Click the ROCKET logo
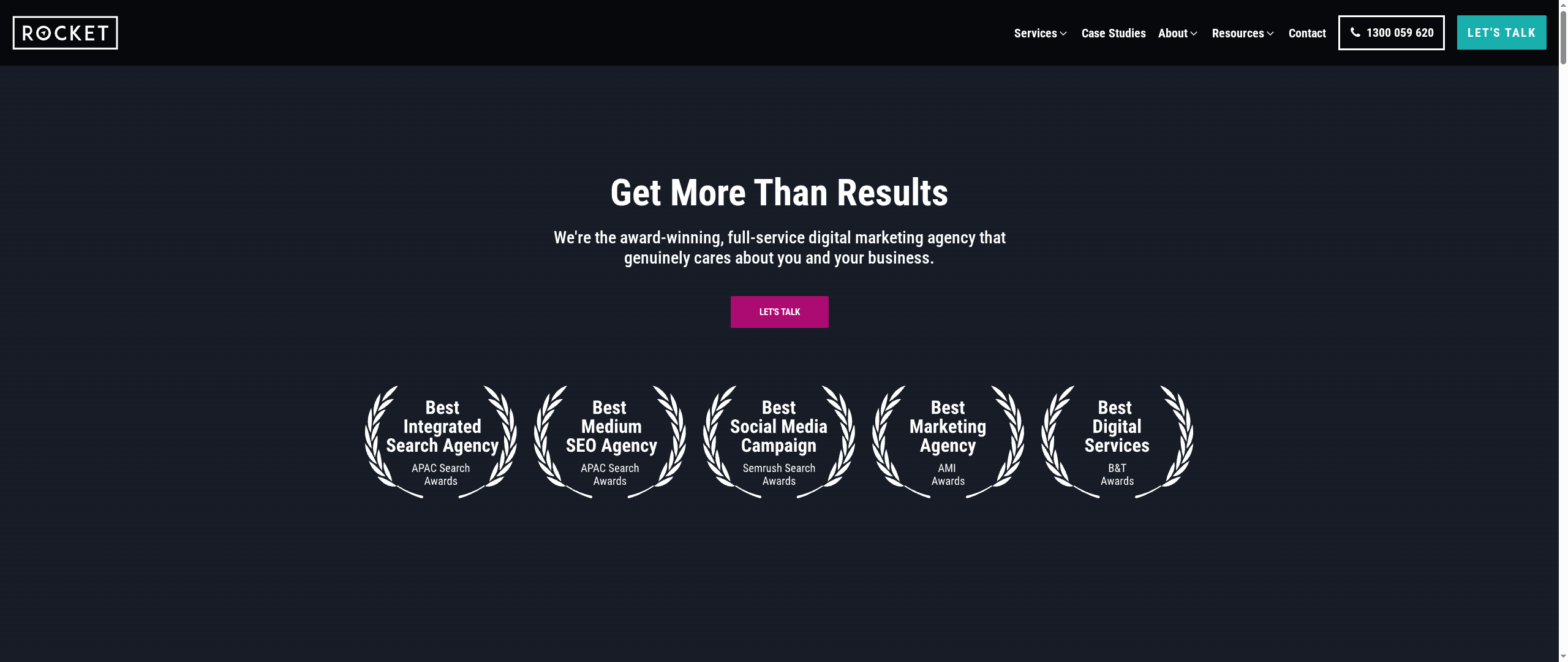 (65, 32)
